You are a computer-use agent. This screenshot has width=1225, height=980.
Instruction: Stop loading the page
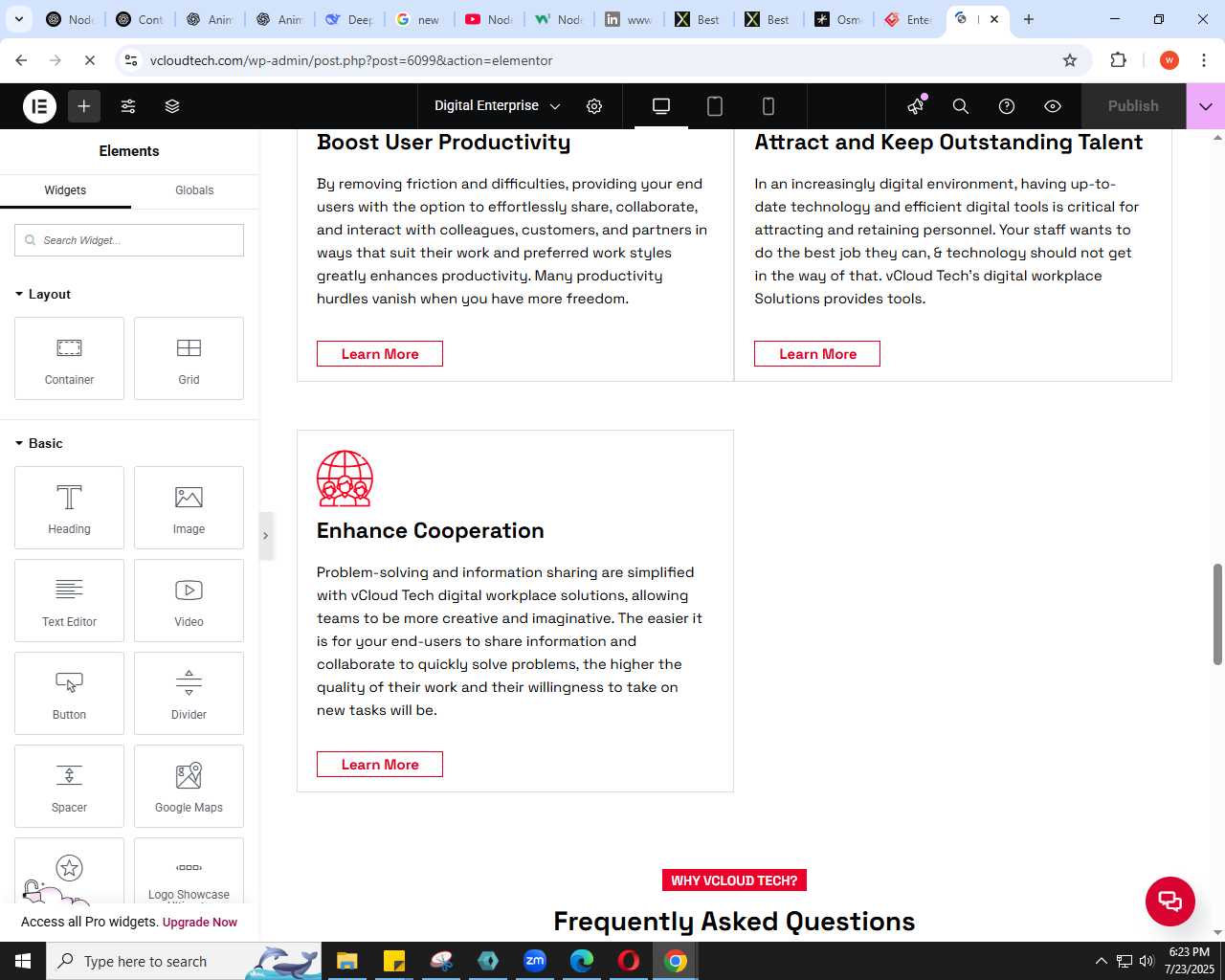[89, 60]
